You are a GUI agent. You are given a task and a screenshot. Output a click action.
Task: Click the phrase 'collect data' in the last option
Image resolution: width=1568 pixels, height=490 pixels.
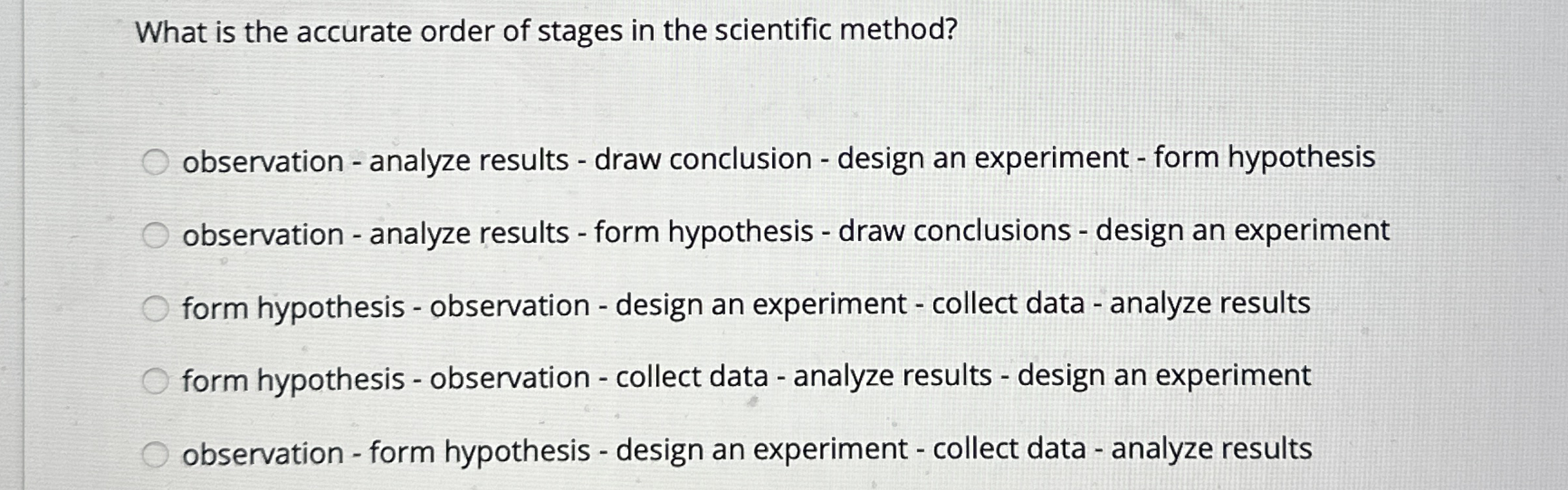pyautogui.click(x=1014, y=452)
